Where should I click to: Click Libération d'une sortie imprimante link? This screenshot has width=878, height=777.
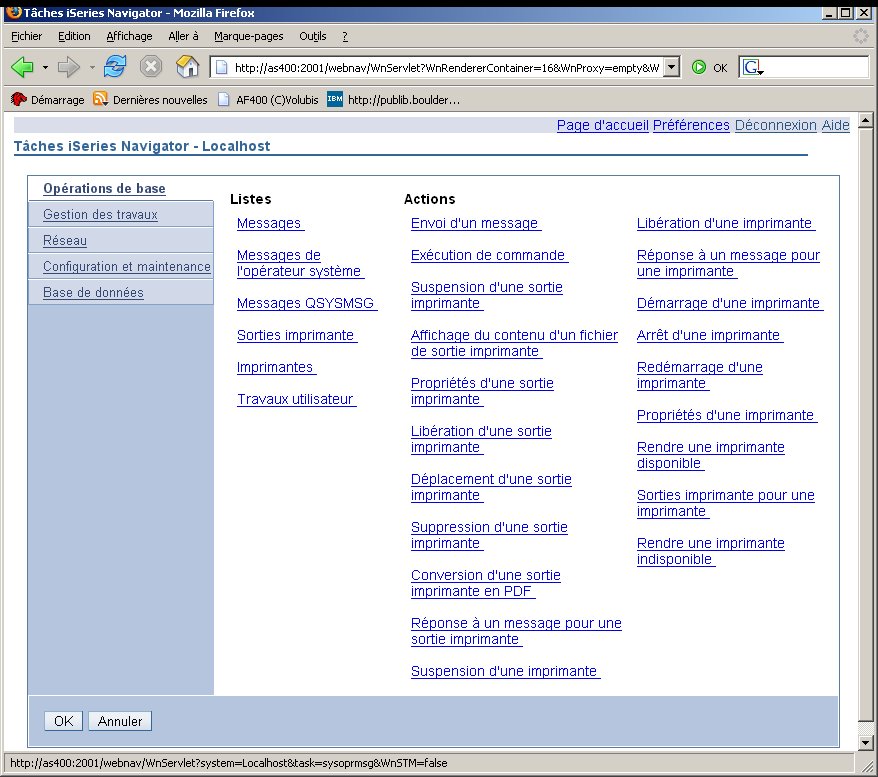coord(481,439)
